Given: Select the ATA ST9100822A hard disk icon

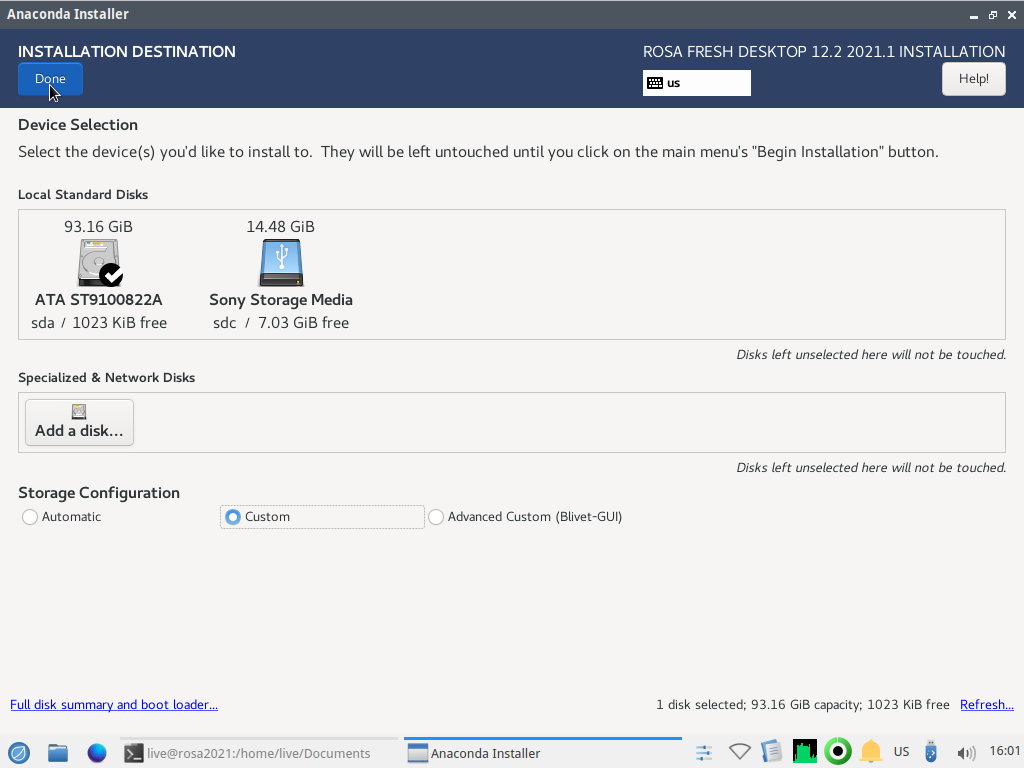Looking at the screenshot, I should click(99, 264).
